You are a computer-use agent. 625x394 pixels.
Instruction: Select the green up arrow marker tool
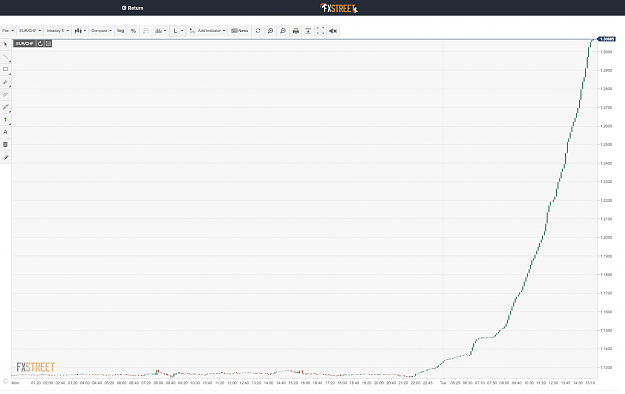coord(6,120)
